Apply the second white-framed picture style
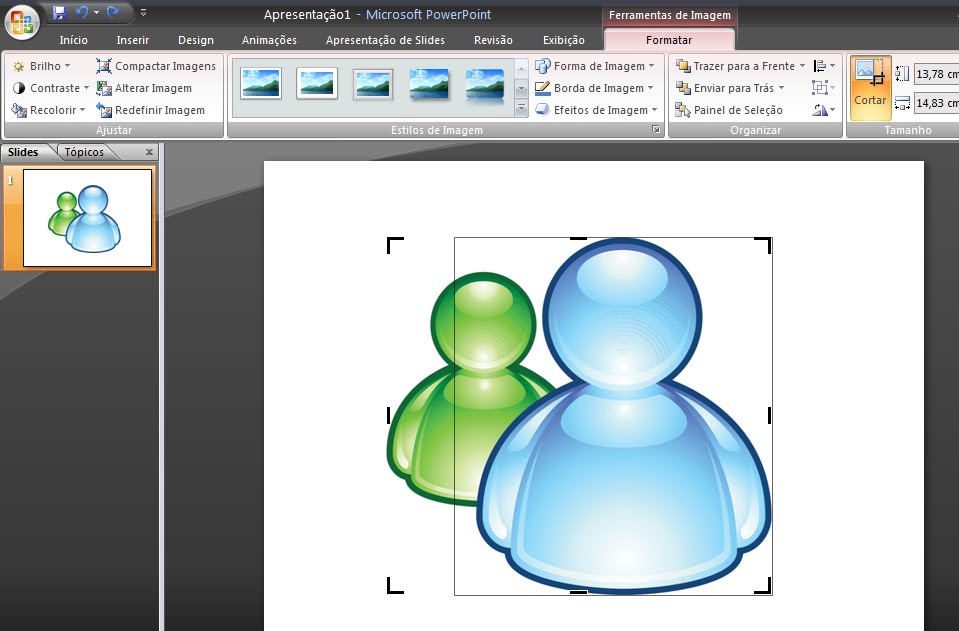 [x=317, y=84]
